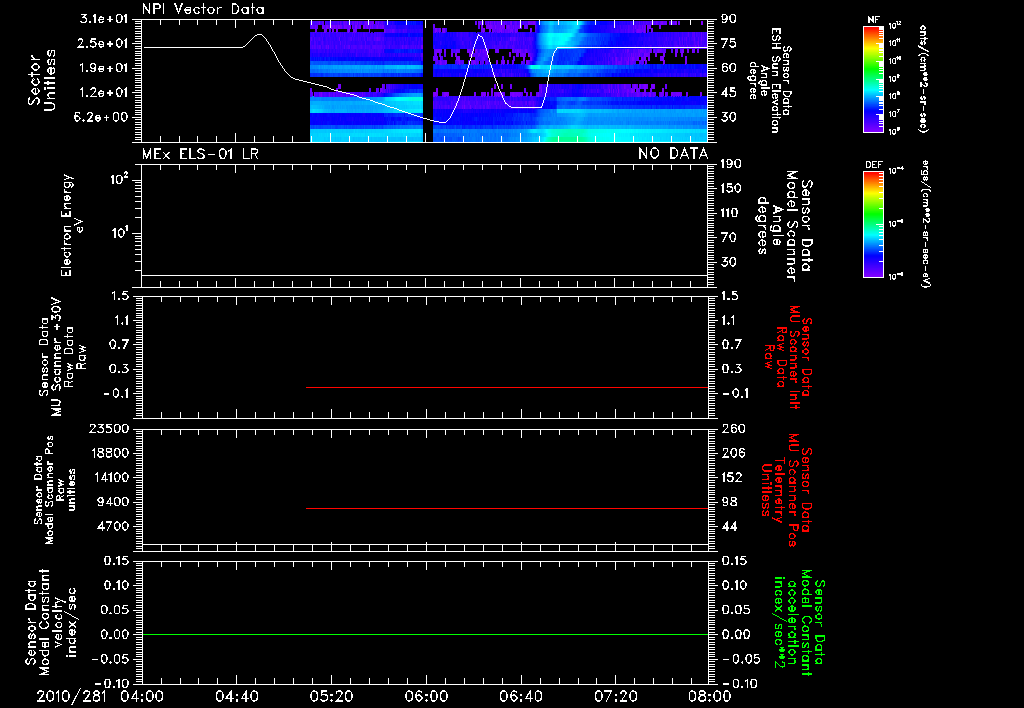Click the "150" scanner angle tick label
Screen dimensions: 1024x708
[732, 189]
